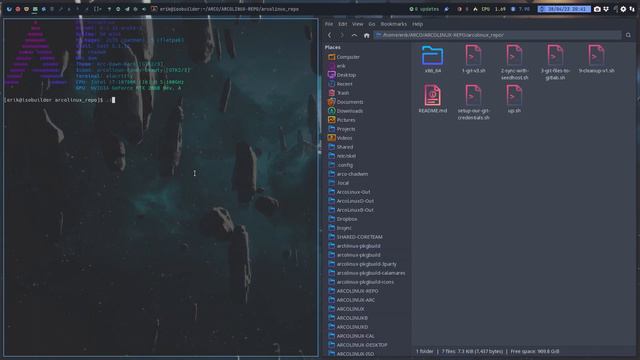Open the ARCOLINUX-DESKTOP bookmark

358,345
